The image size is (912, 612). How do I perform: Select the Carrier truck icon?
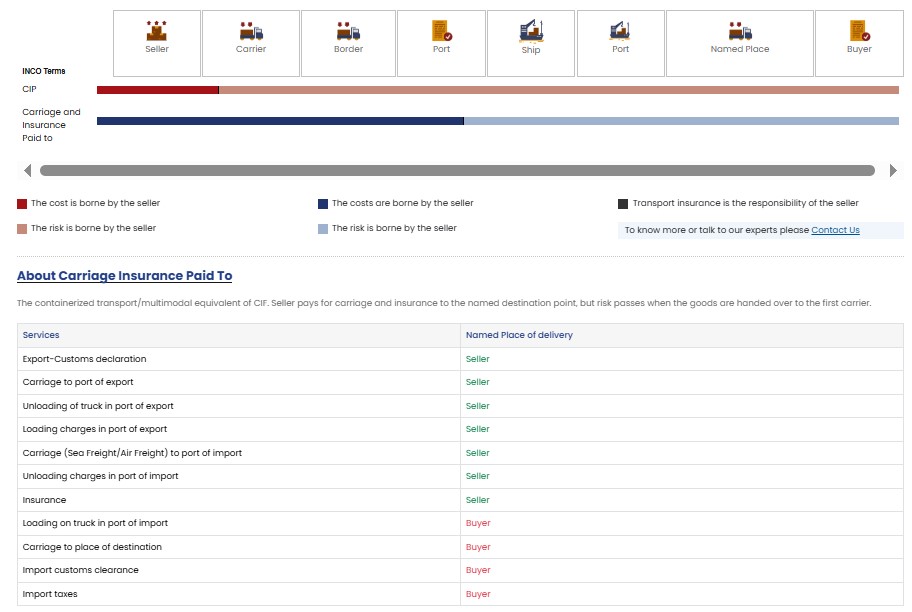tap(251, 31)
